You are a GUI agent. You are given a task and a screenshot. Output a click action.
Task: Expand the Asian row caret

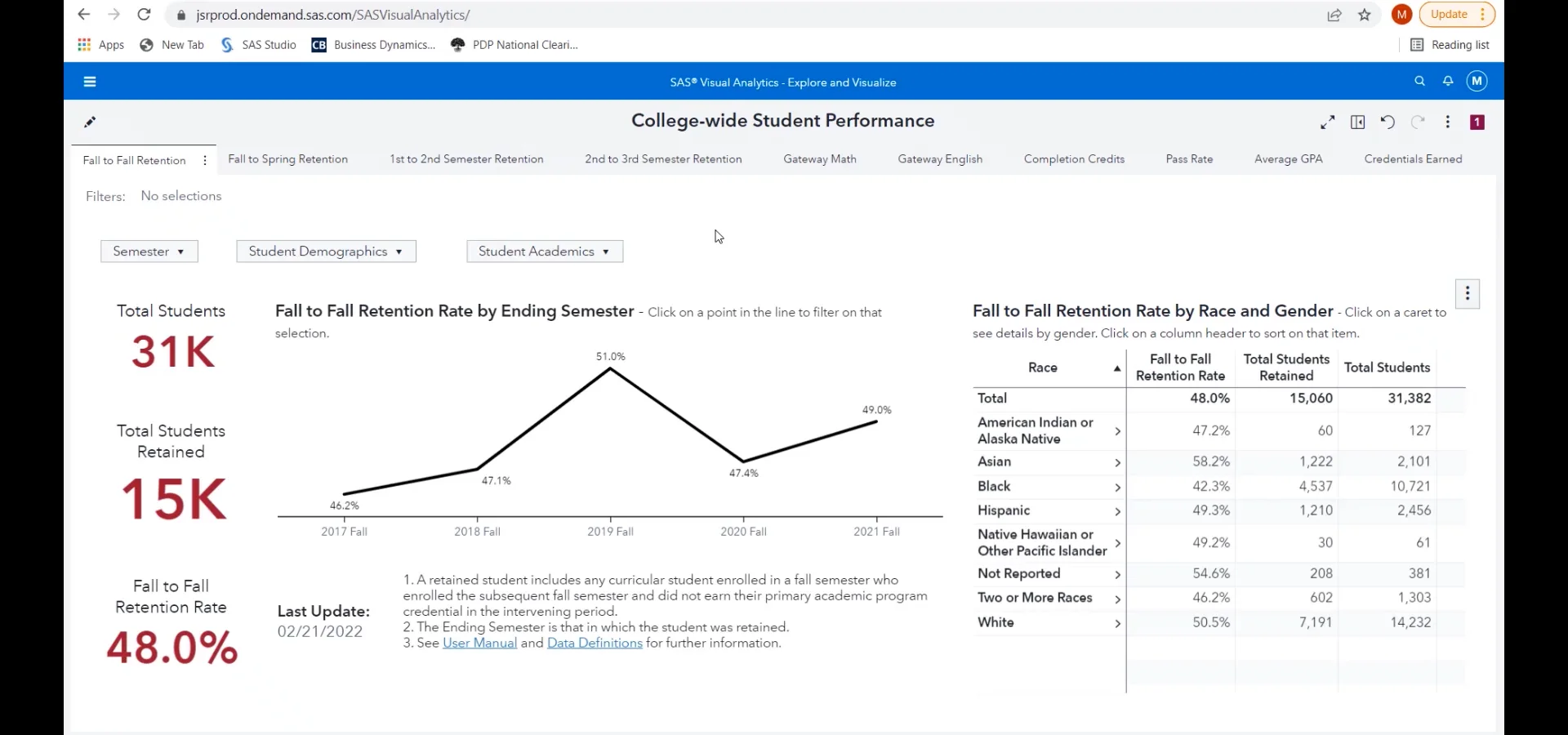coord(1117,463)
